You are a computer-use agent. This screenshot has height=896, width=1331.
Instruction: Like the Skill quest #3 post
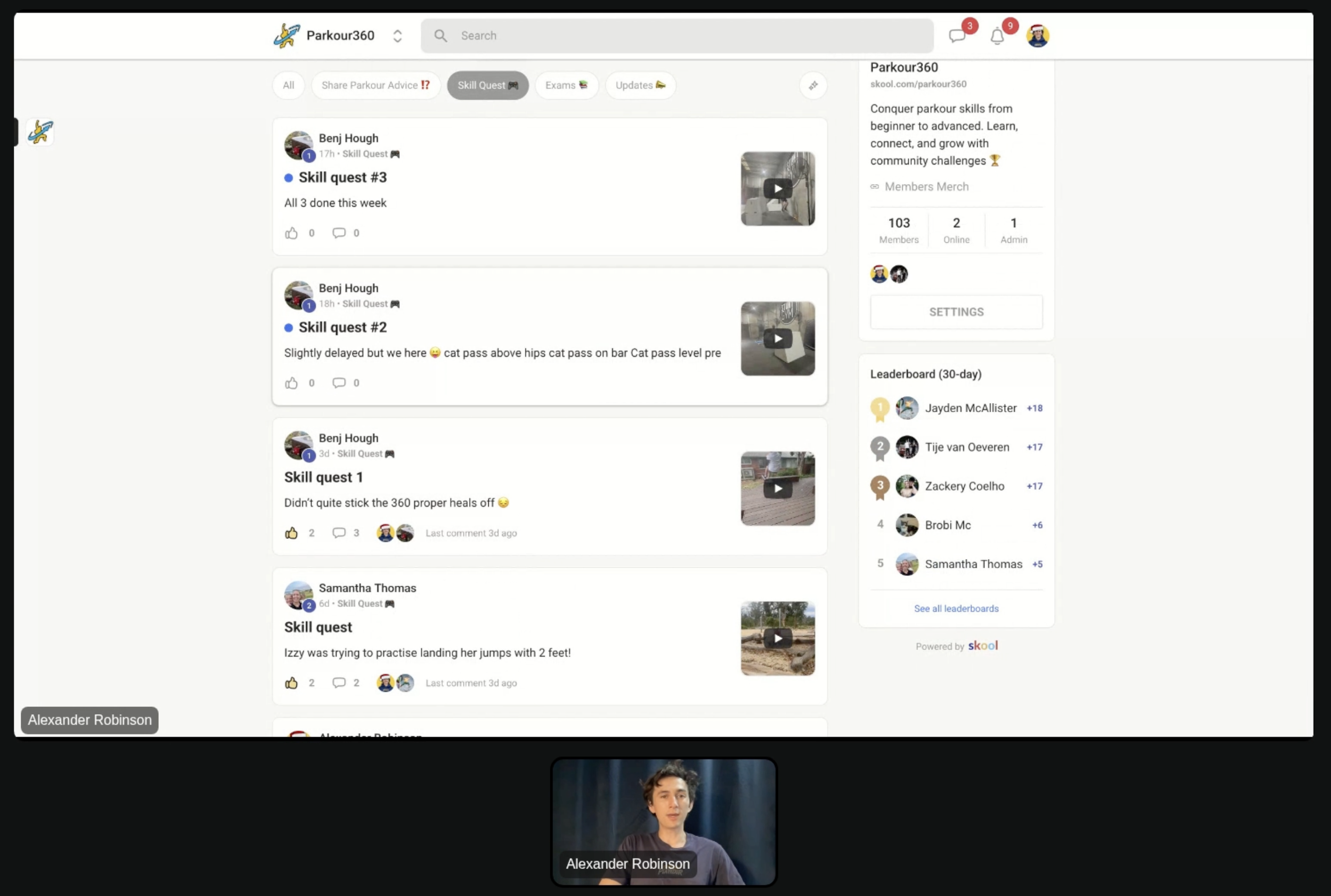(x=291, y=233)
